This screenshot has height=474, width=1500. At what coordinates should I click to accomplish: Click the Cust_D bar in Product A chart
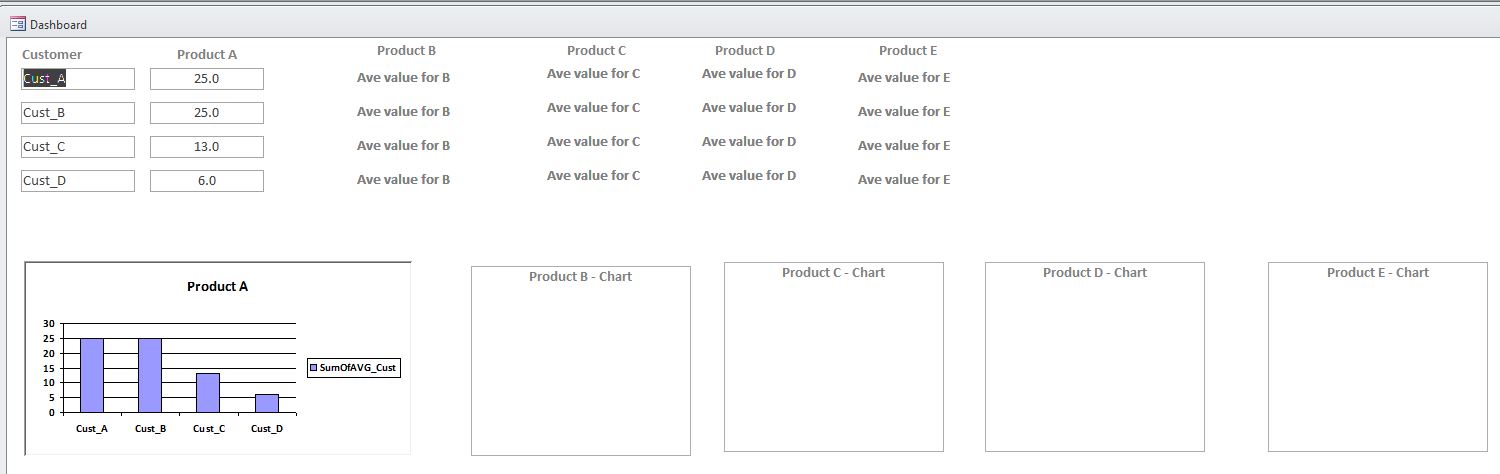click(266, 403)
